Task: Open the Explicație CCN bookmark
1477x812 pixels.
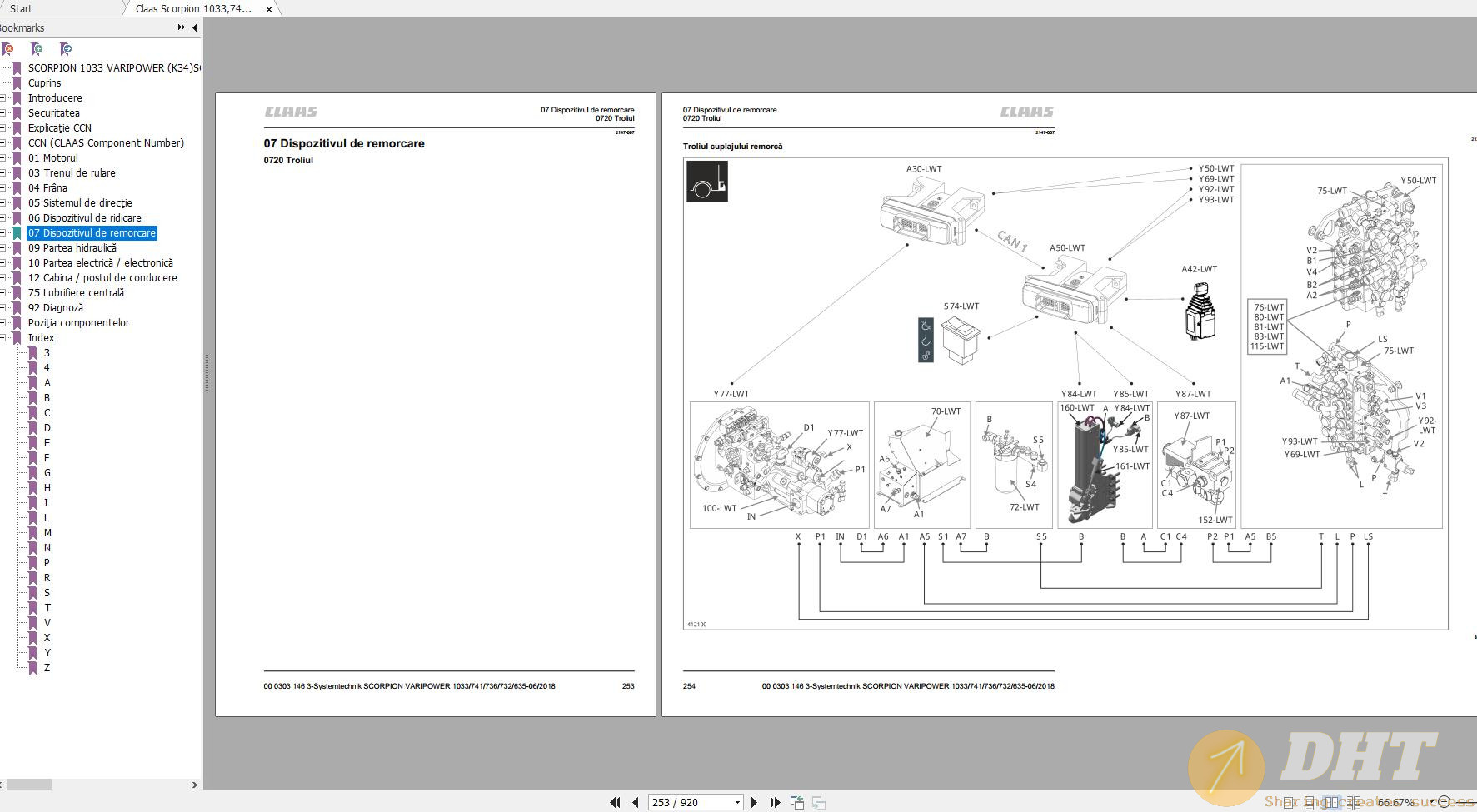Action: pos(60,127)
